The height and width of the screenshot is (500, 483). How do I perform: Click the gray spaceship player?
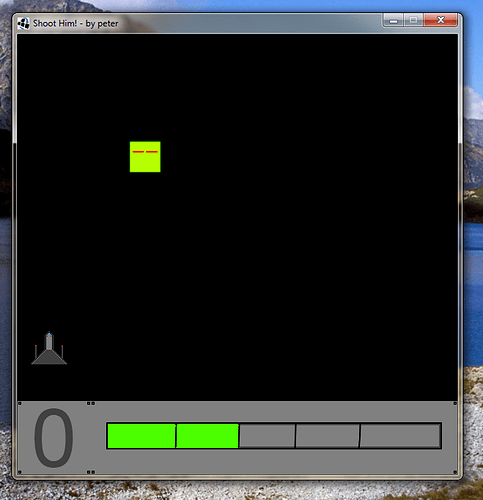pos(49,348)
